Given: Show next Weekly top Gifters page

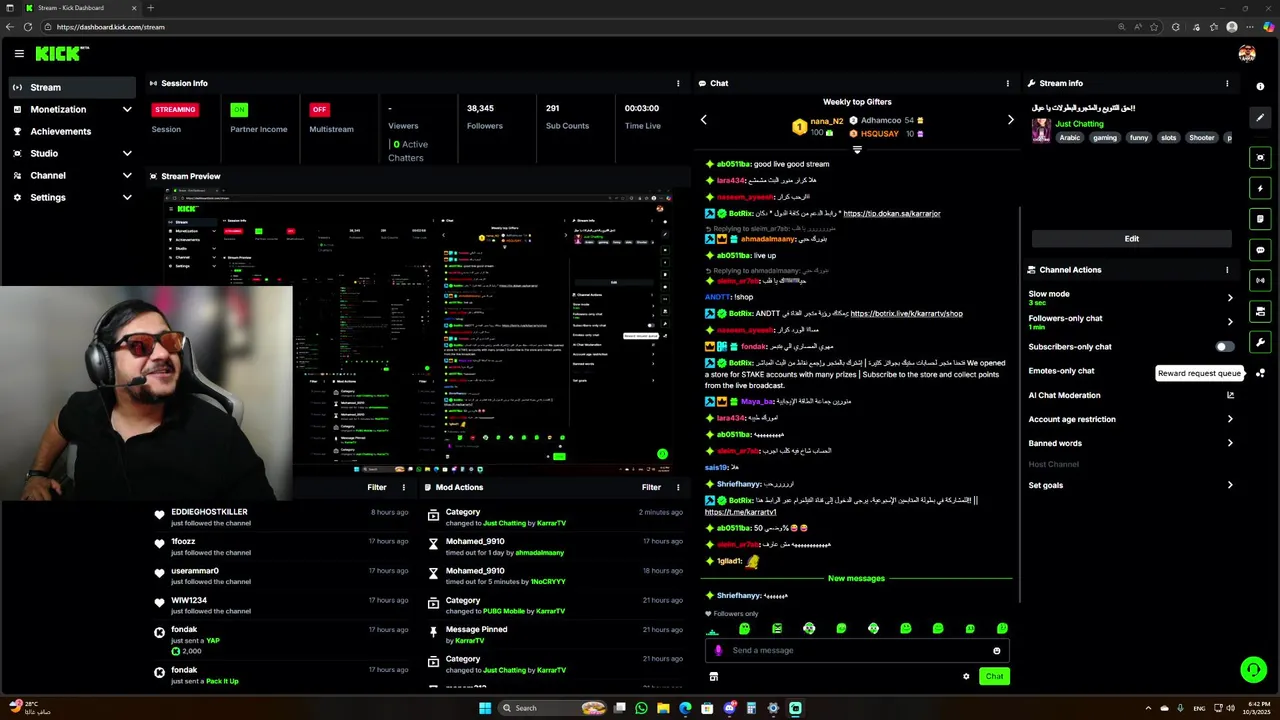Looking at the screenshot, I should pyautogui.click(x=1010, y=120).
